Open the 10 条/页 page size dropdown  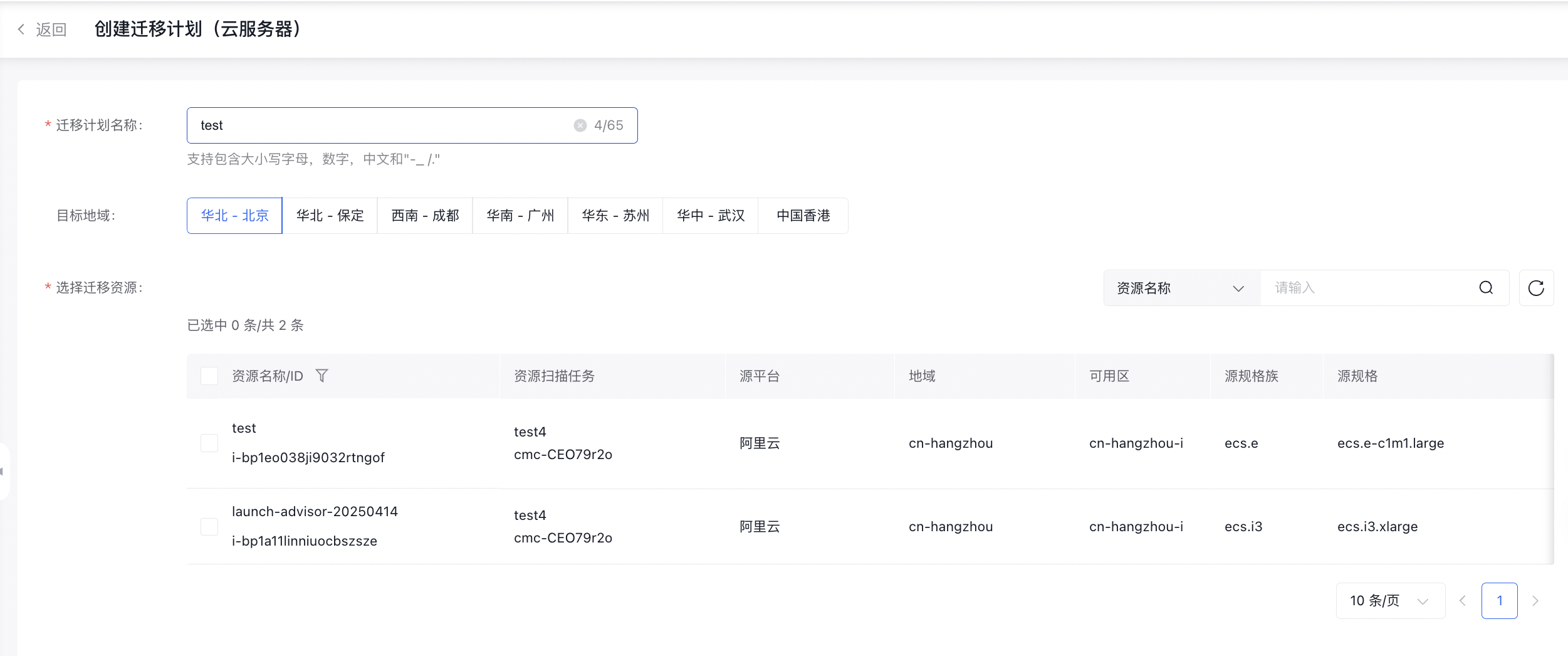[1390, 601]
